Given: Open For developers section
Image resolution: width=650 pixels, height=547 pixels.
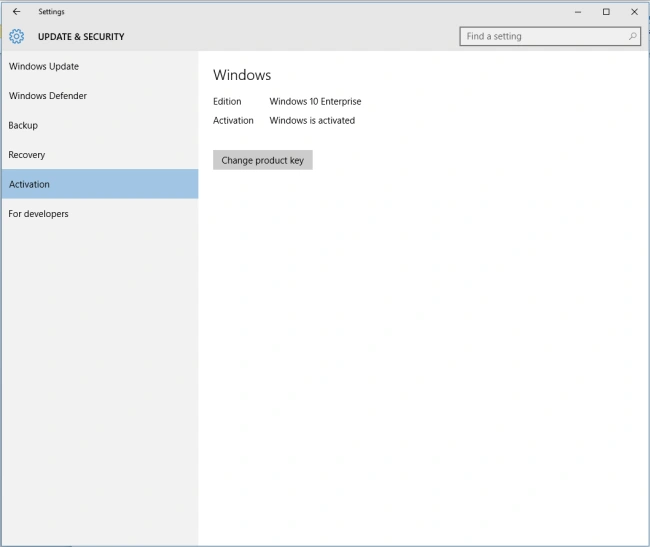Looking at the screenshot, I should (100, 214).
